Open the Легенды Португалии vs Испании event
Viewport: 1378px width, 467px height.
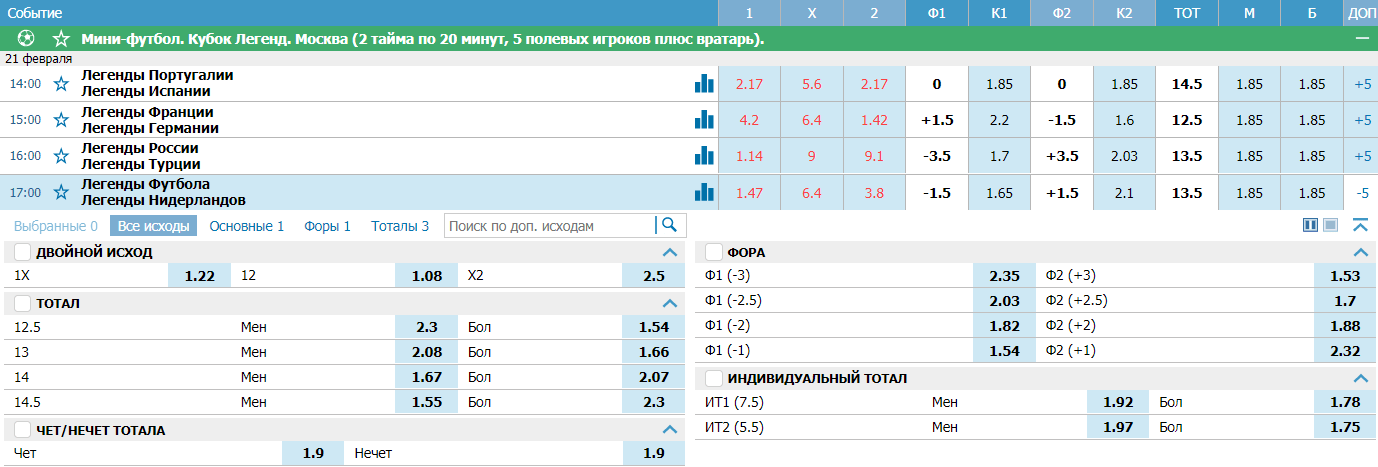[x=157, y=83]
